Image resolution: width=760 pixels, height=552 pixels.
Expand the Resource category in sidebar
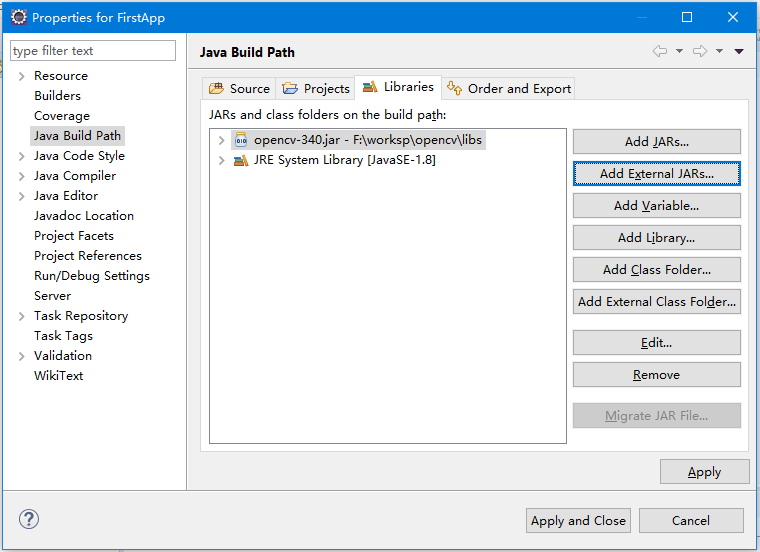[x=22, y=76]
